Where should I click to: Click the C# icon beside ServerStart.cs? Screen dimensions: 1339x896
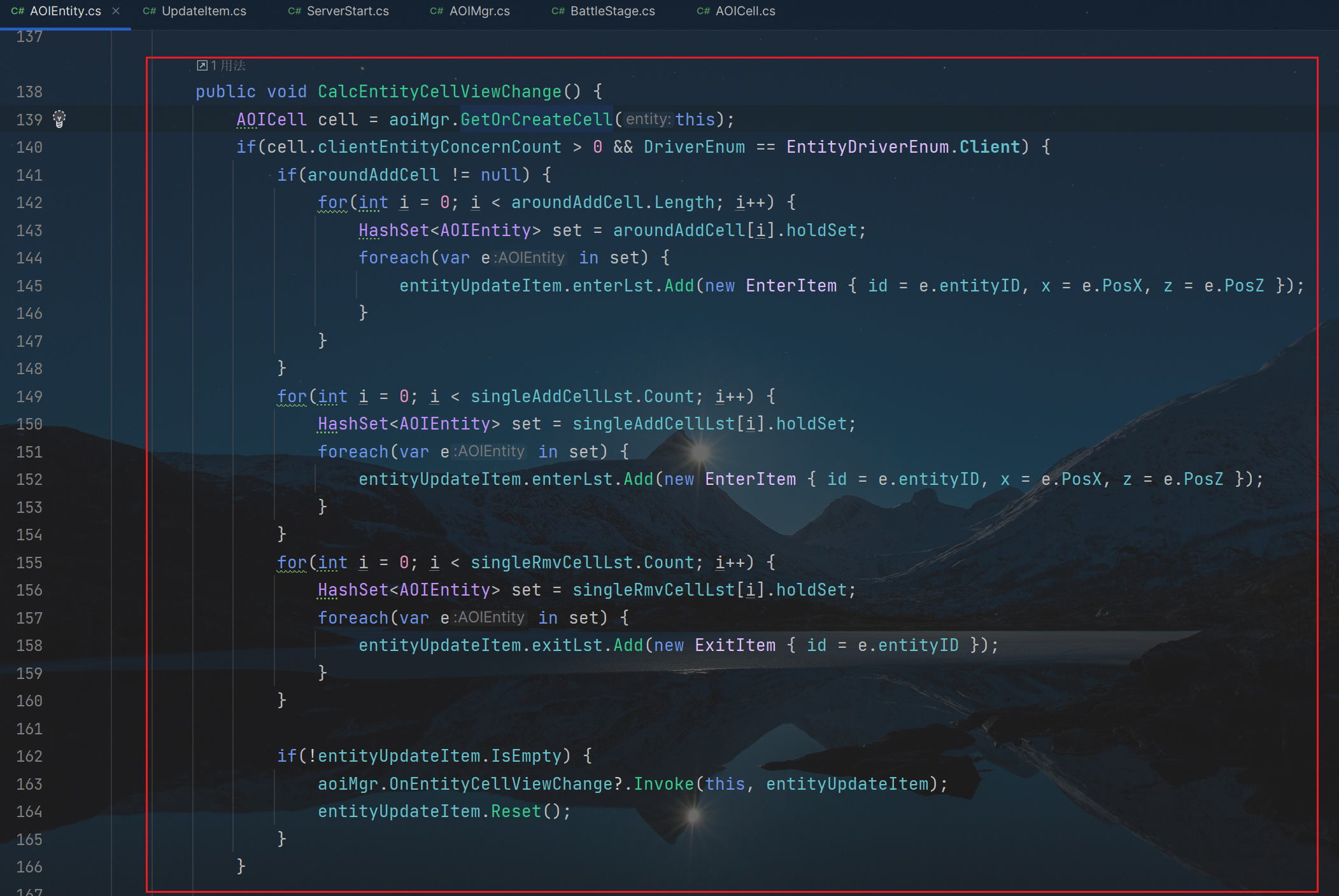tap(294, 11)
